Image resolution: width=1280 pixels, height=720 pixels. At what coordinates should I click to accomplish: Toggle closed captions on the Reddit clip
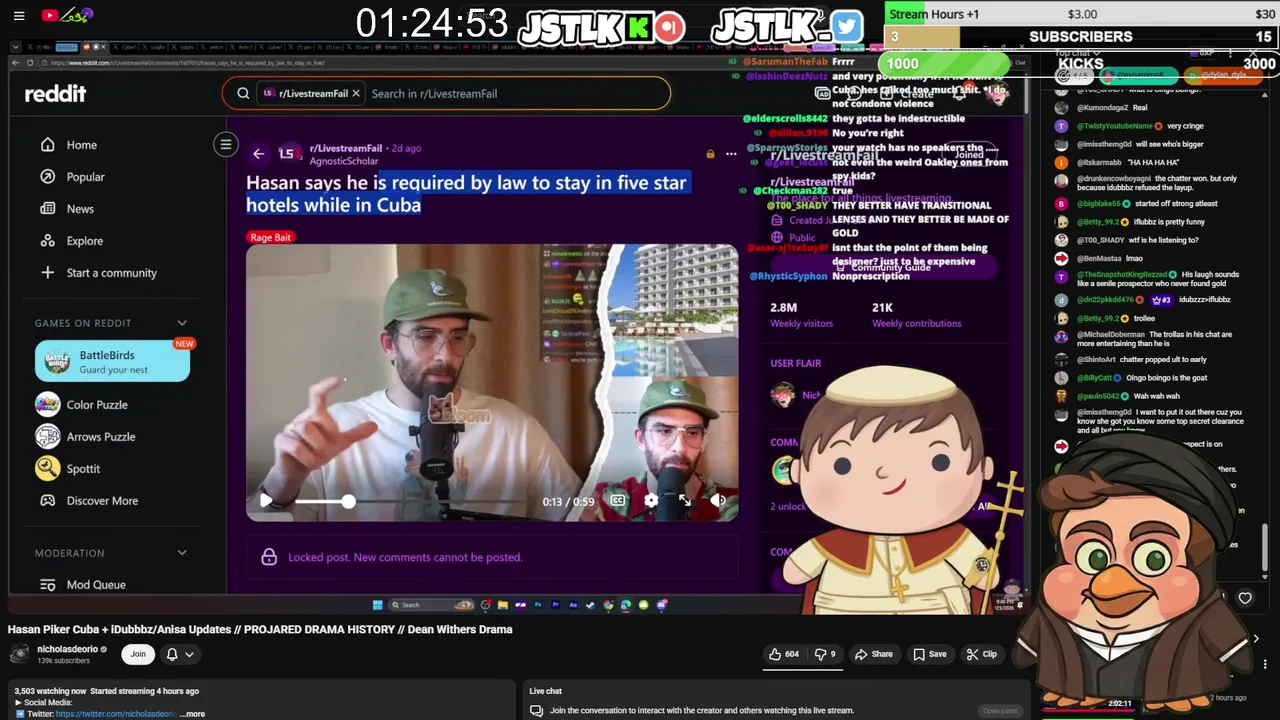click(618, 501)
